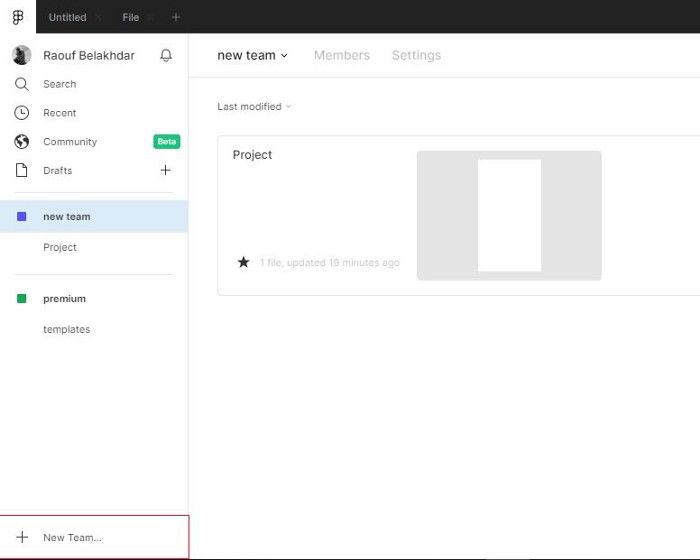
Task: Open notifications bell icon
Action: 166,55
